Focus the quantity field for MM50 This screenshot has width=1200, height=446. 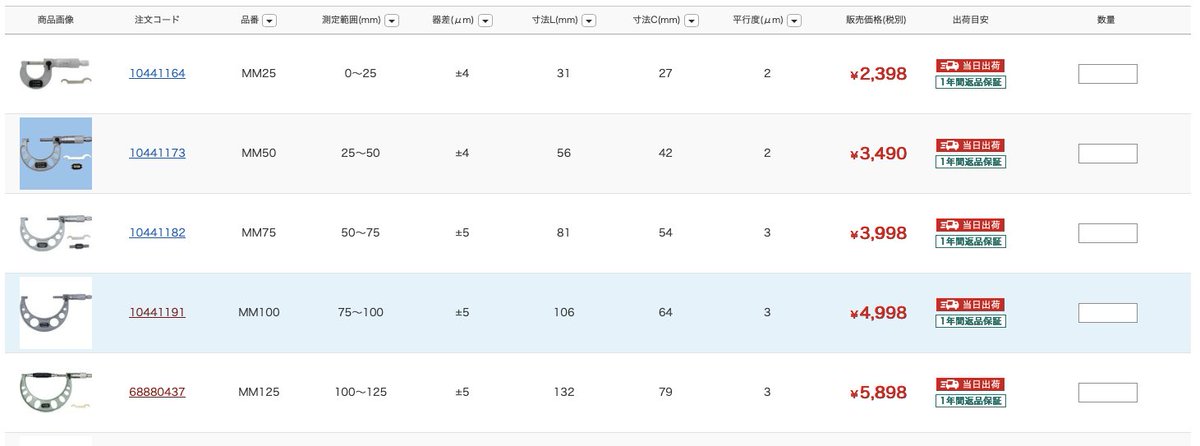click(x=1107, y=154)
